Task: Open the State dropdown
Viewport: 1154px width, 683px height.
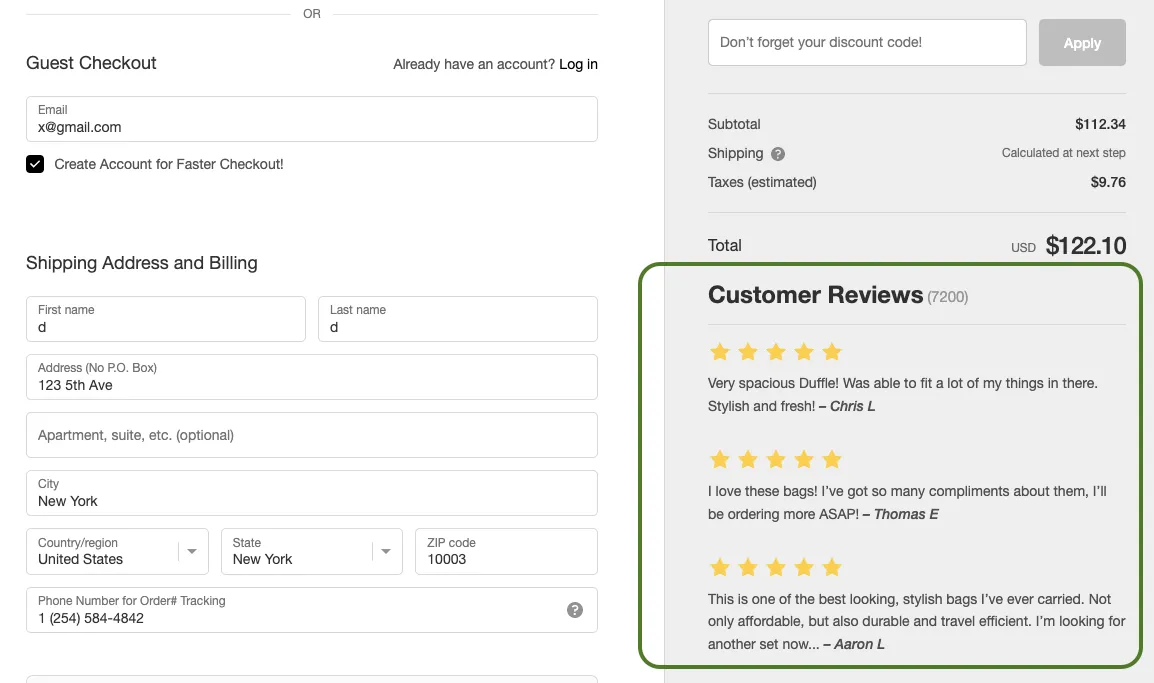Action: [311, 551]
